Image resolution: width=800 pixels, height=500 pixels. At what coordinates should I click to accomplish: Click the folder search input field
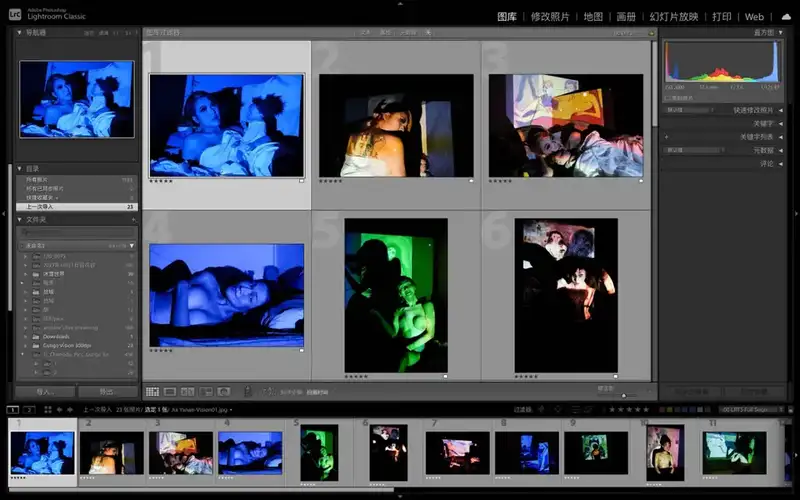[77, 232]
